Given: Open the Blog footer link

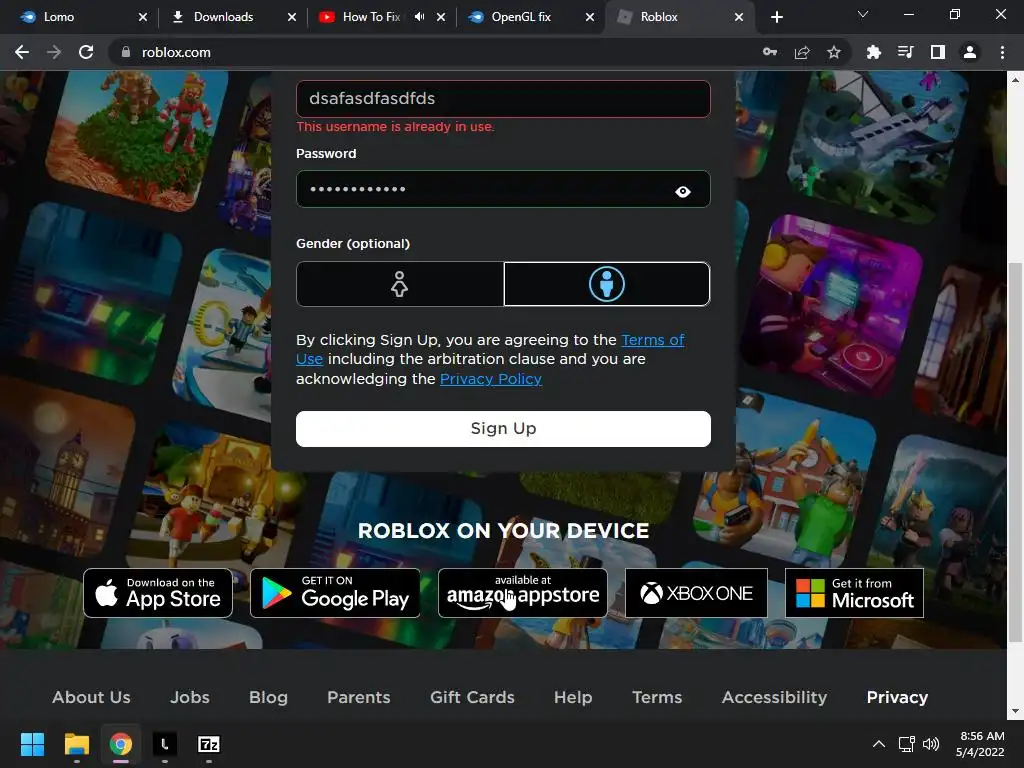Looking at the screenshot, I should pyautogui.click(x=268, y=697).
